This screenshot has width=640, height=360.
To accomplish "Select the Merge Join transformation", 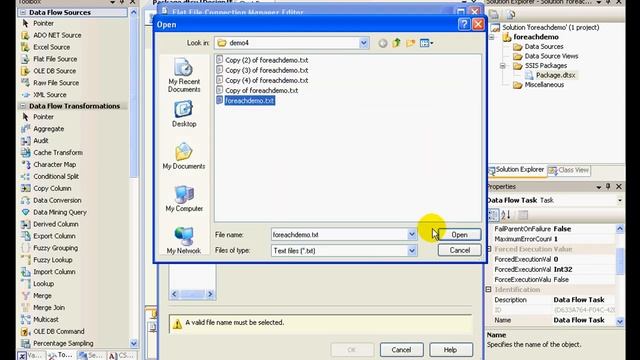I will (49, 307).
